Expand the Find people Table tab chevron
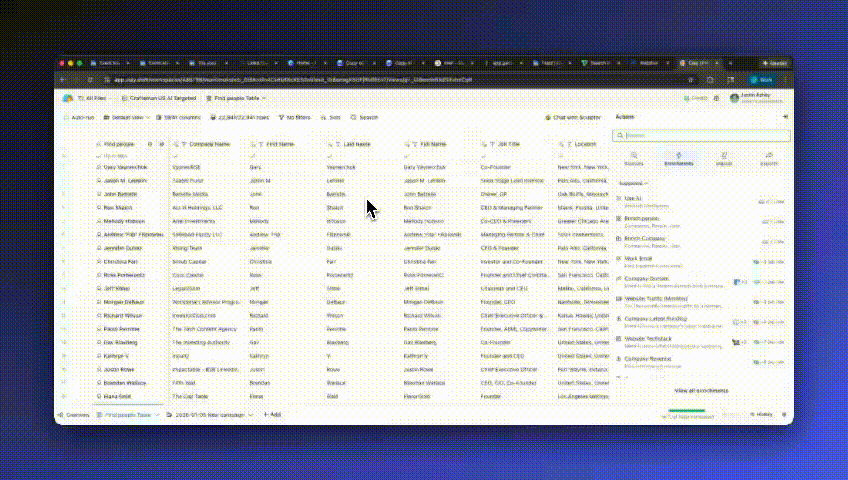This screenshot has width=848, height=480. 157,415
